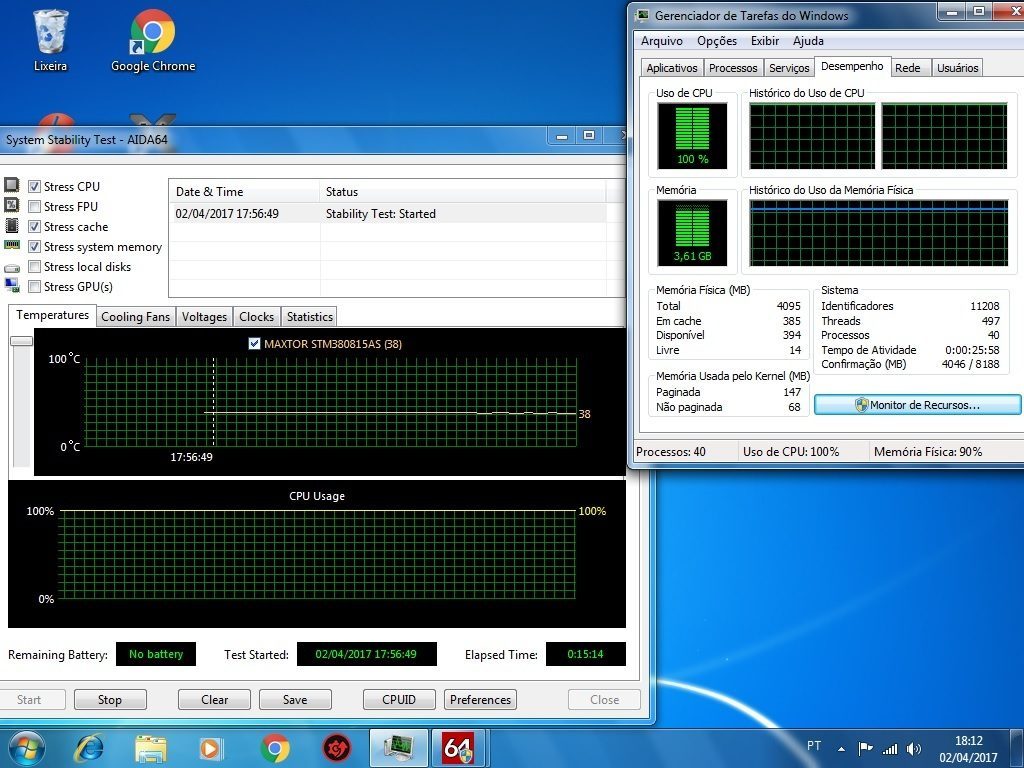Click the Stress cache chip icon
The height and width of the screenshot is (768, 1024).
pyautogui.click(x=12, y=225)
